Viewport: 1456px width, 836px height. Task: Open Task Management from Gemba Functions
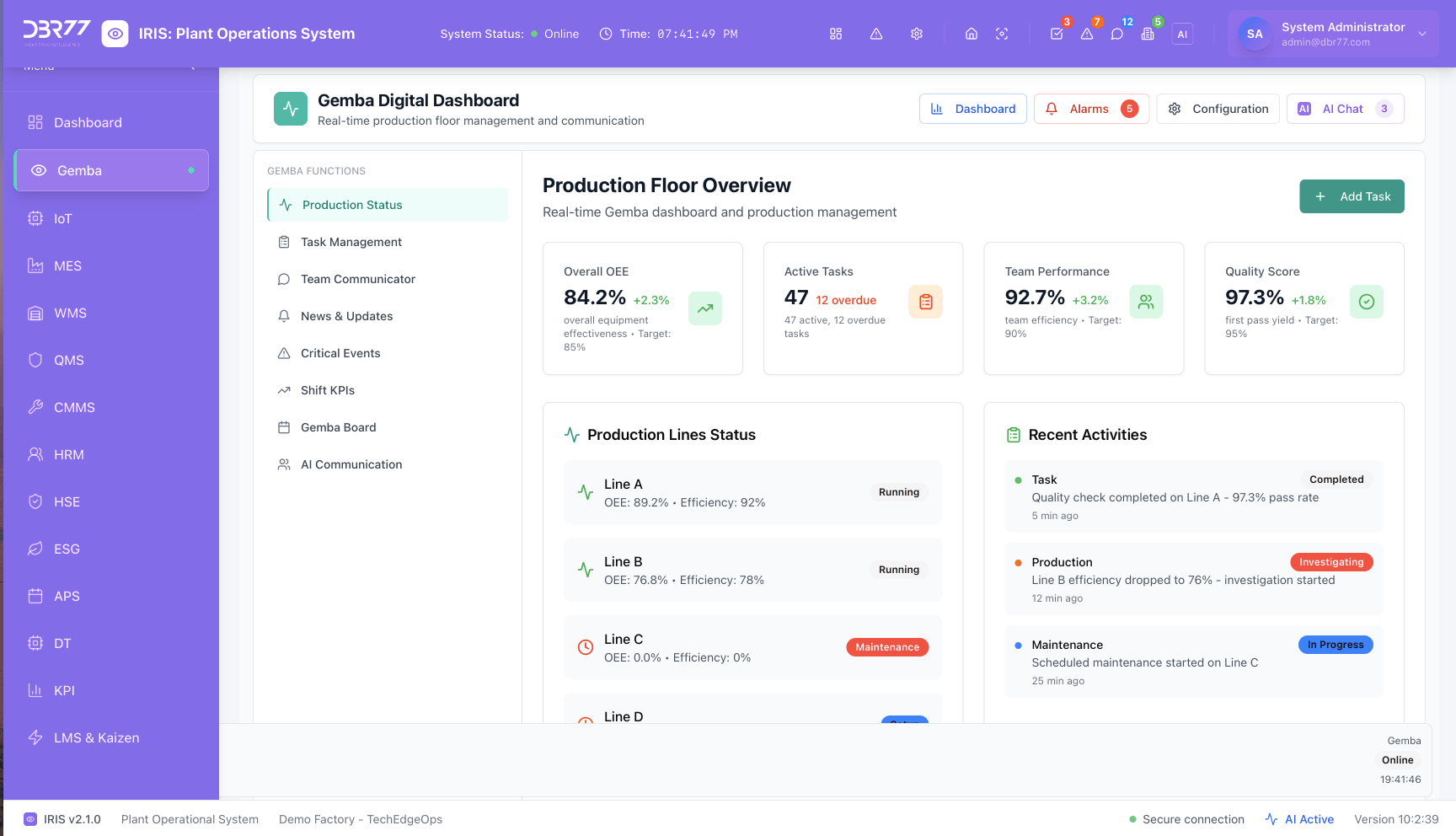point(351,242)
